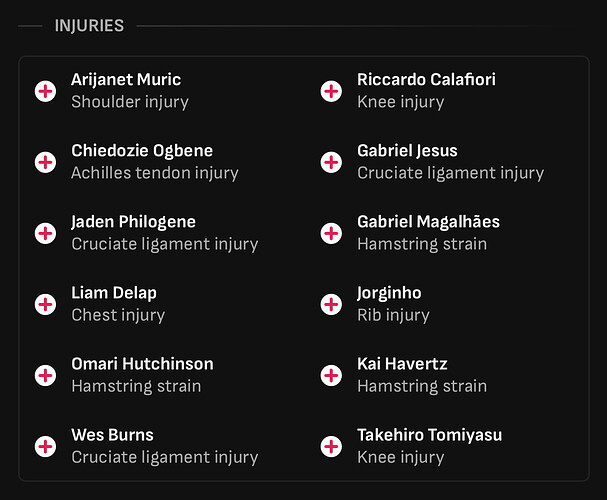
Task: Select the Kai Havertz name
Action: click(402, 364)
